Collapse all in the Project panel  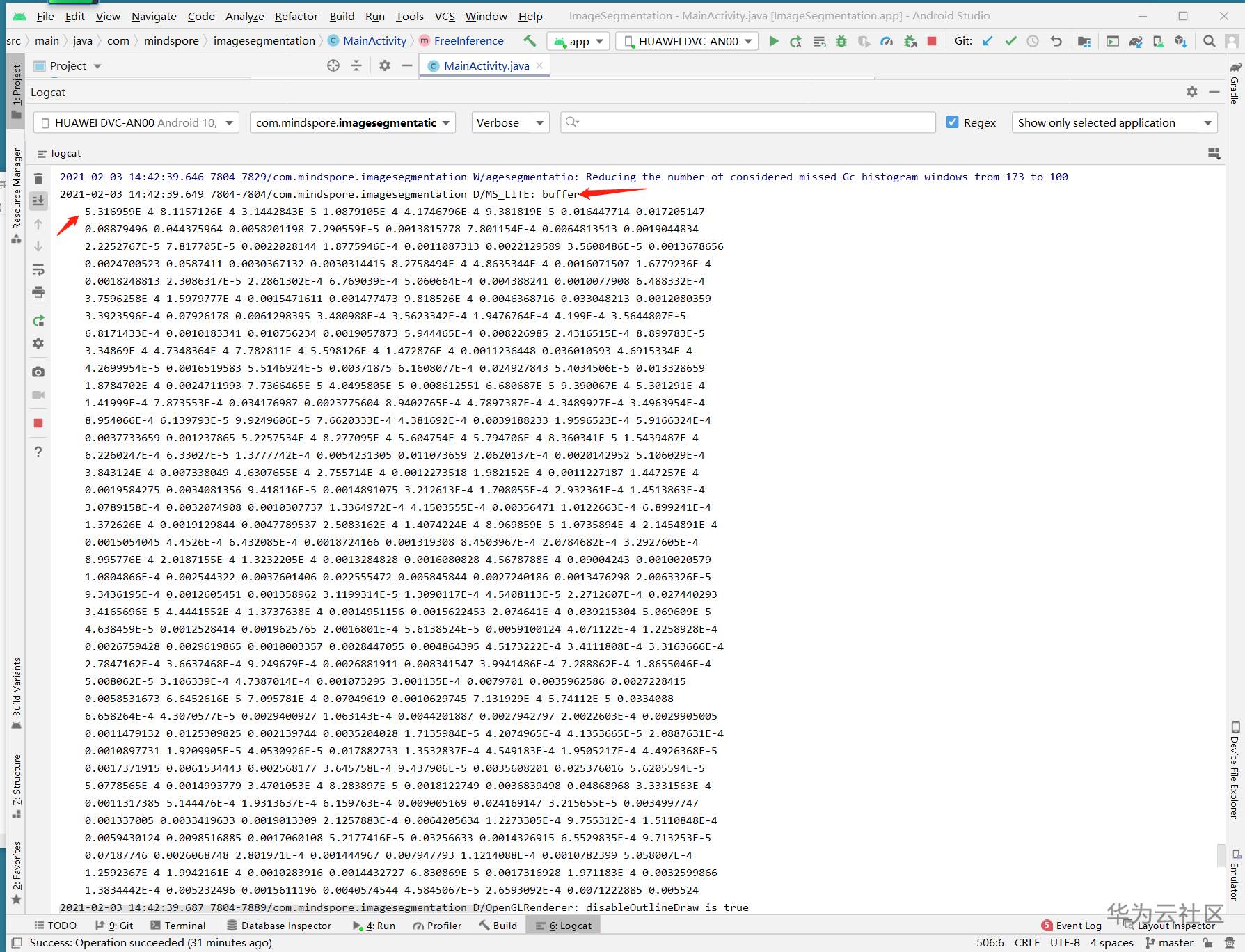[x=356, y=65]
